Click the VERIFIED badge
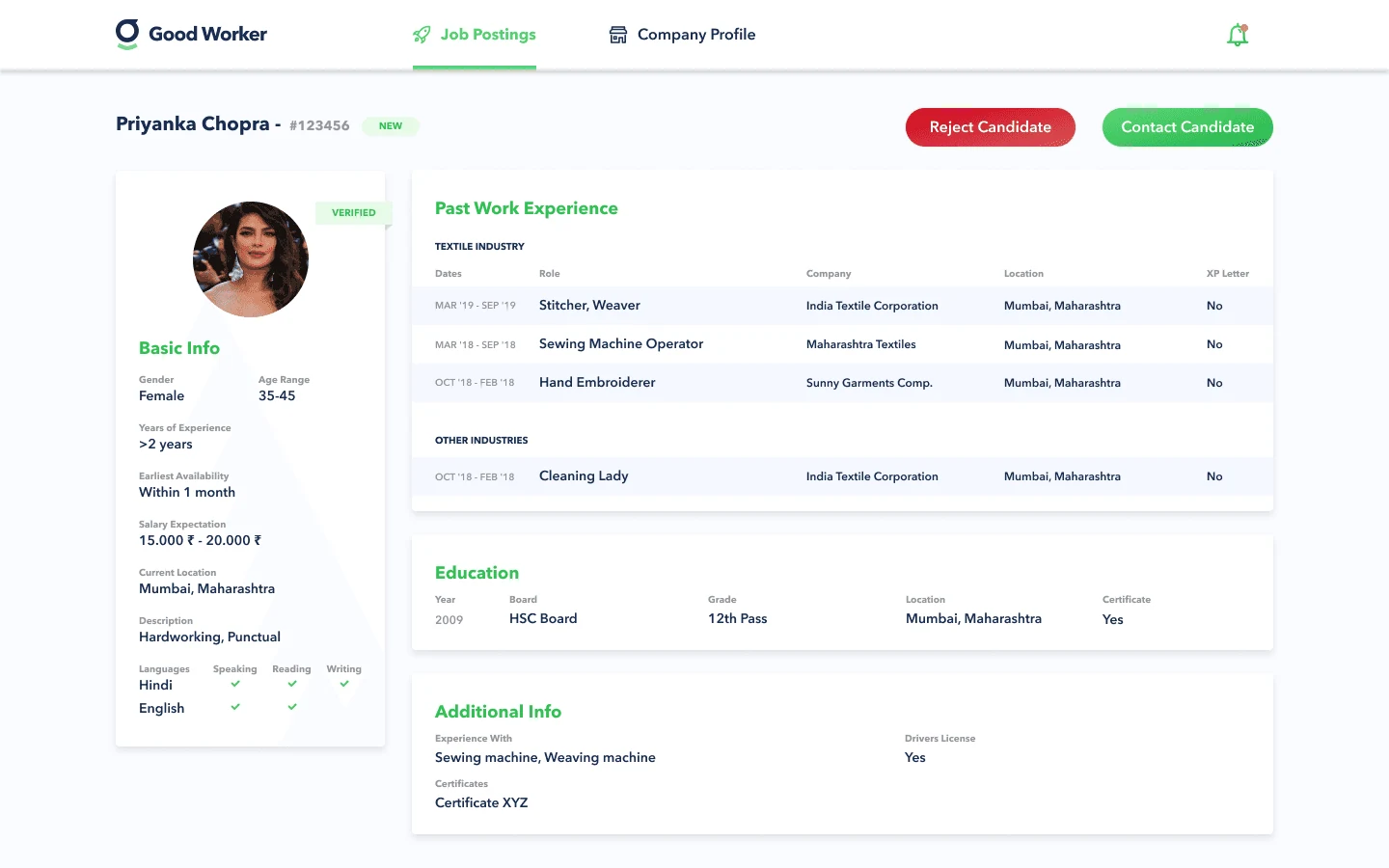The height and width of the screenshot is (868, 1389). coord(354,213)
